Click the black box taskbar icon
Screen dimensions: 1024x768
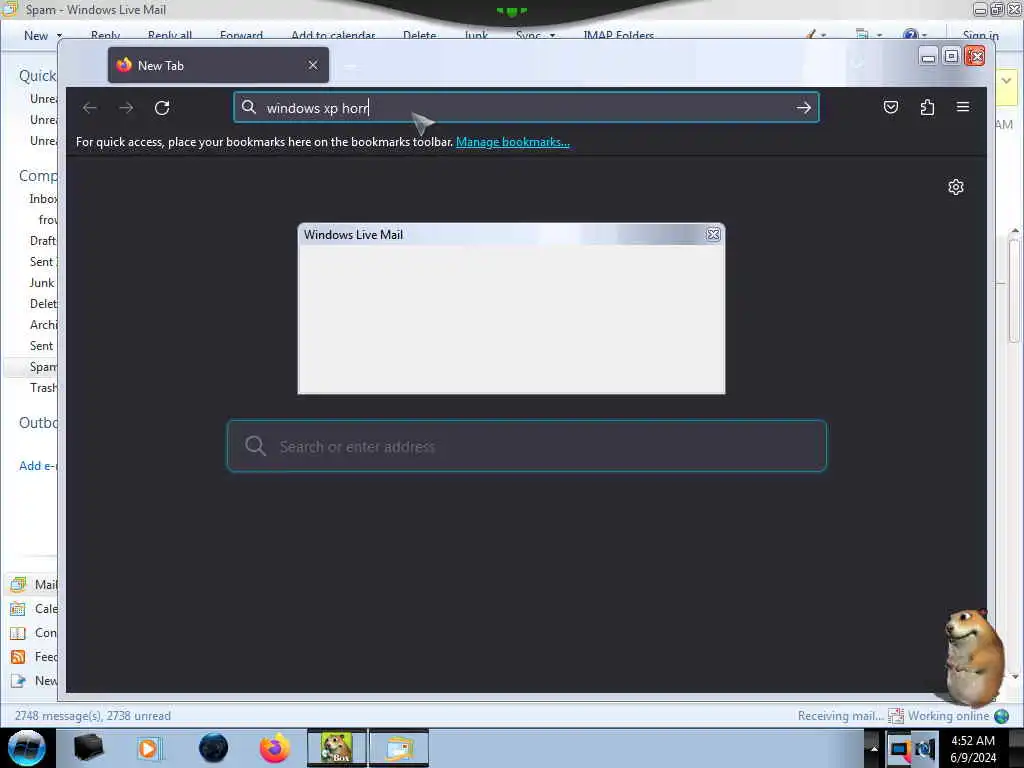click(x=88, y=748)
